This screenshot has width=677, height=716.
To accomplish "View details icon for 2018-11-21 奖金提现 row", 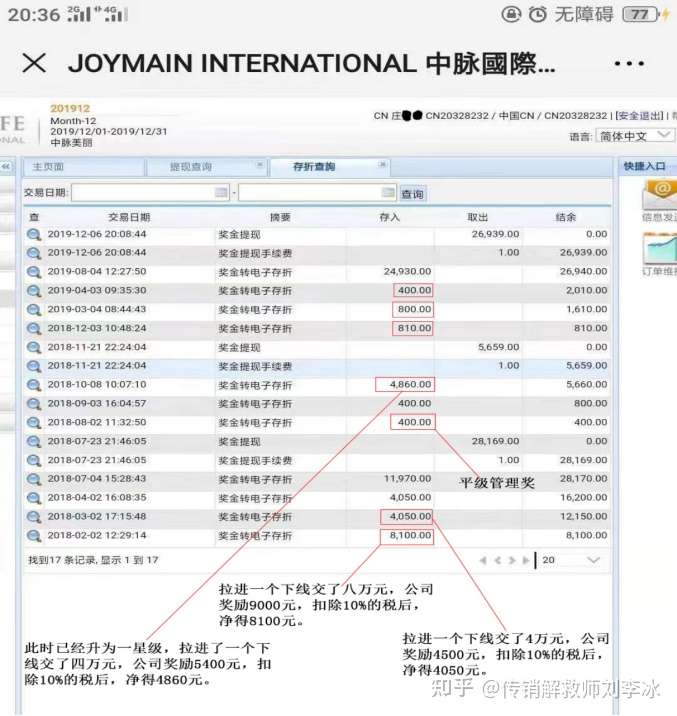I will click(x=34, y=347).
